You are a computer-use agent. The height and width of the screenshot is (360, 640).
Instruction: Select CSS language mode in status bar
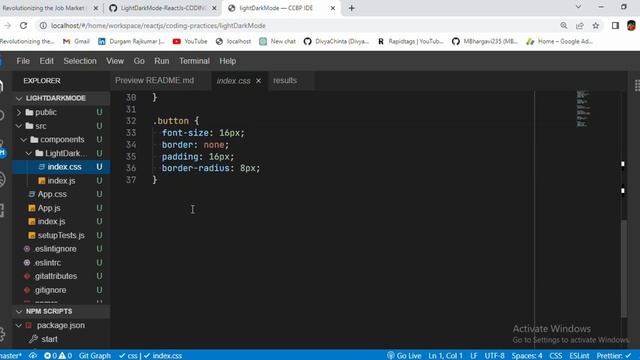point(556,356)
